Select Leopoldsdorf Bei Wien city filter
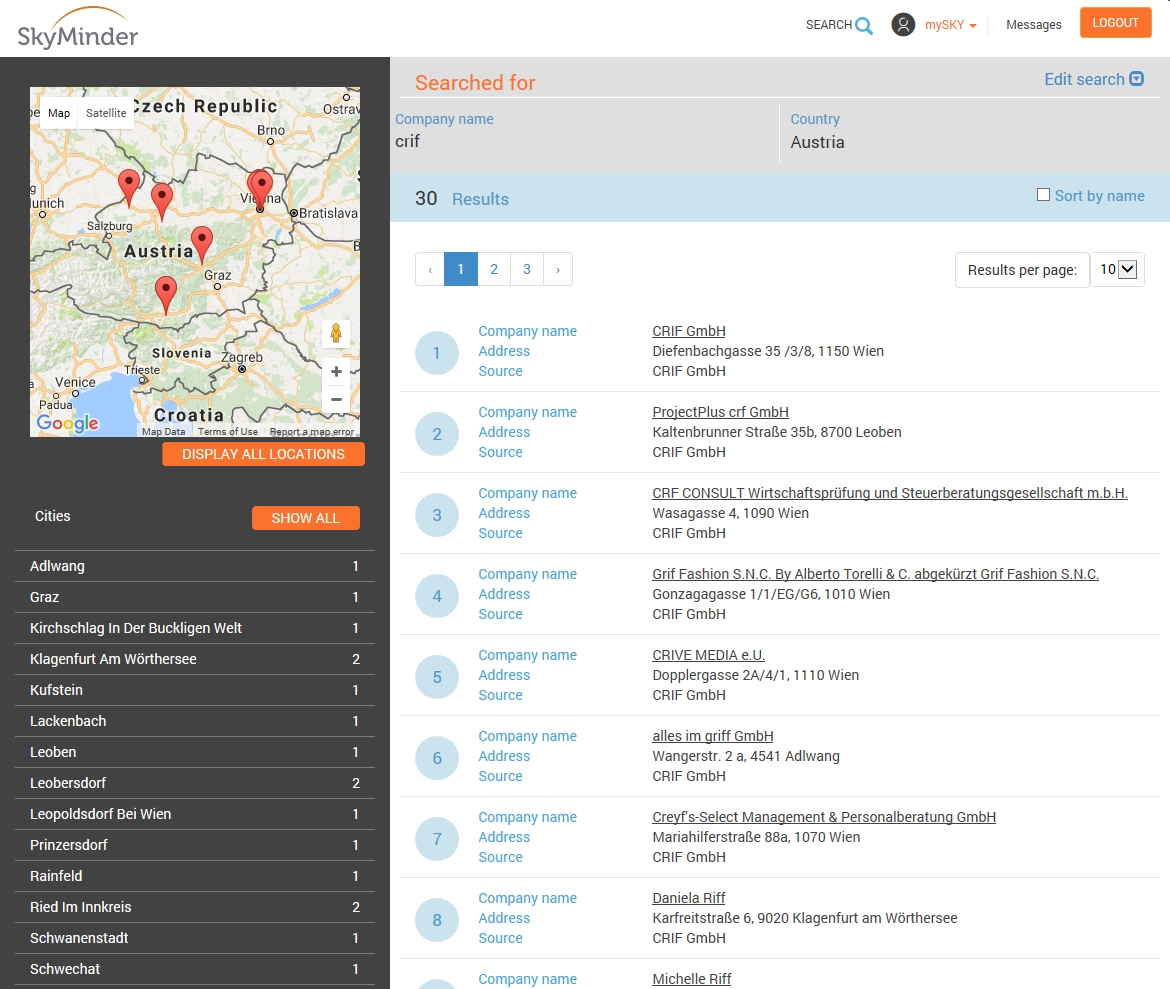The width and height of the screenshot is (1170, 989). pos(195,814)
